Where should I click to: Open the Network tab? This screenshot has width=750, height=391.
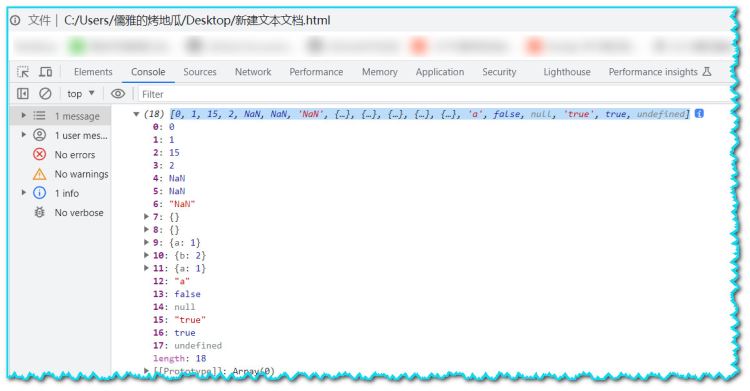click(253, 72)
